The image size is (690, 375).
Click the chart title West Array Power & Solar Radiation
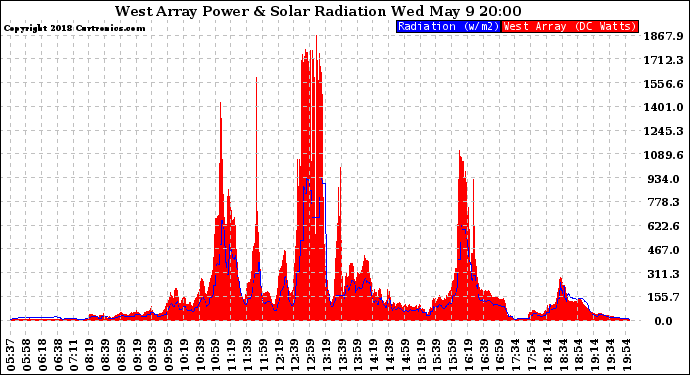point(250,11)
